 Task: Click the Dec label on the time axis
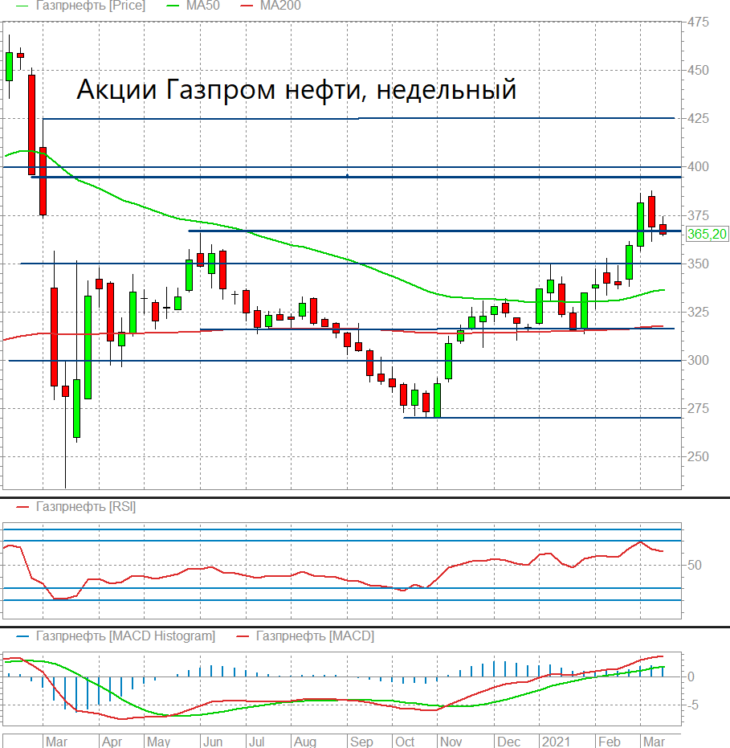509,742
